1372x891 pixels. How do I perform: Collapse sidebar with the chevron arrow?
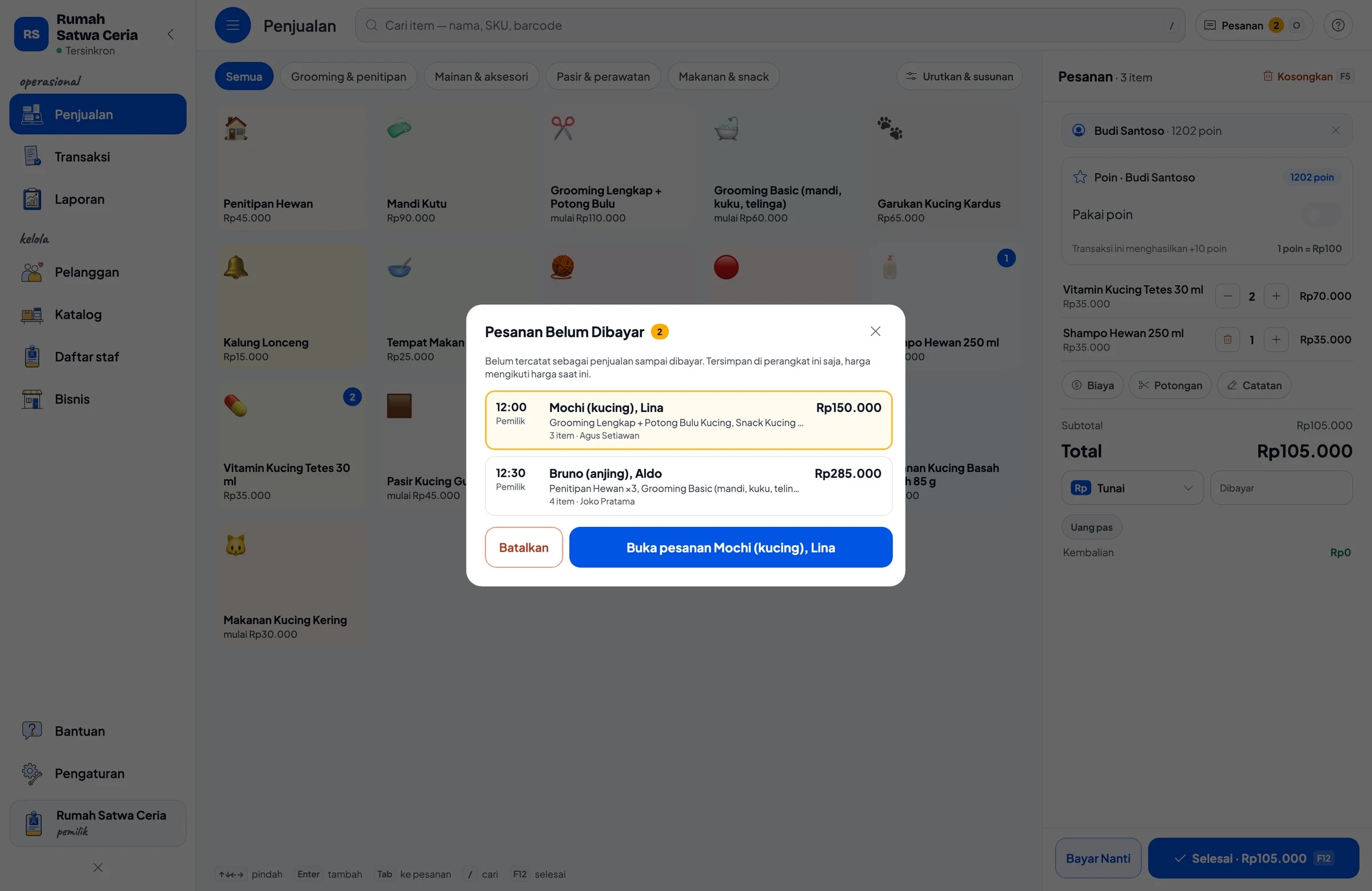170,34
